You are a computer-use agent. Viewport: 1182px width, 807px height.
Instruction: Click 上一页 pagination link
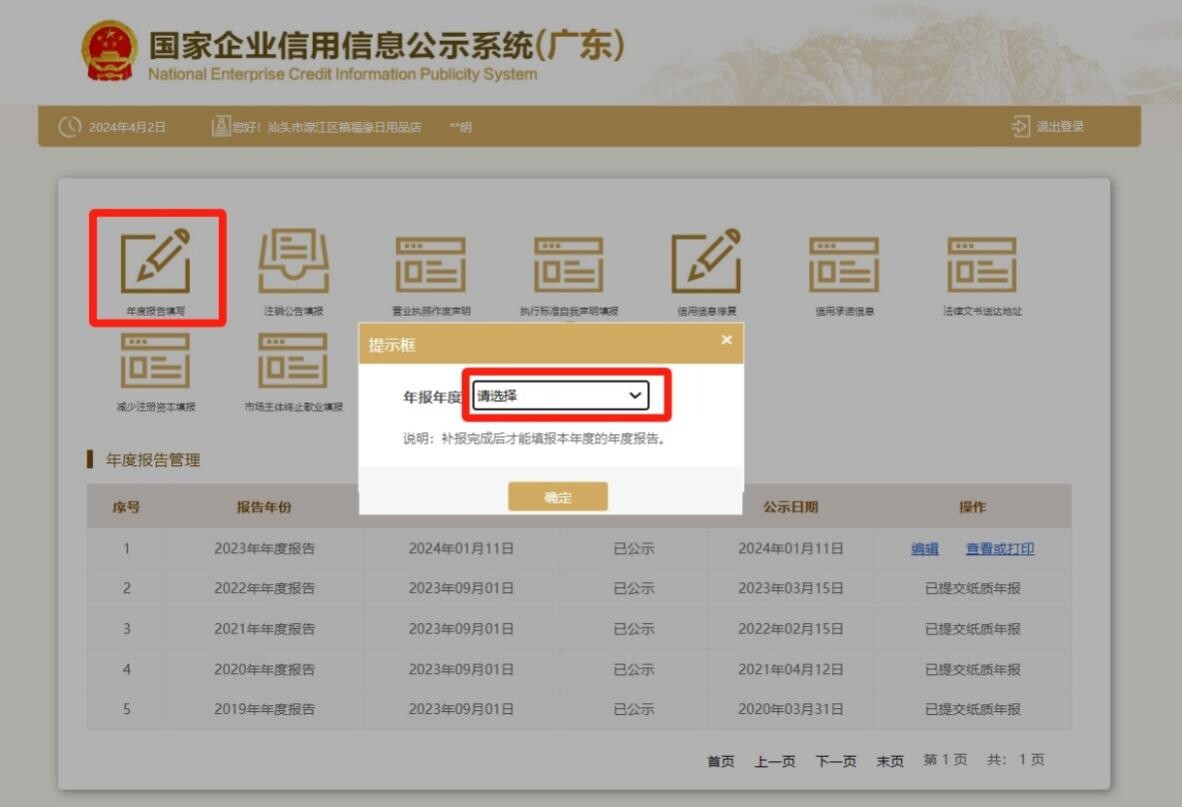pos(774,762)
